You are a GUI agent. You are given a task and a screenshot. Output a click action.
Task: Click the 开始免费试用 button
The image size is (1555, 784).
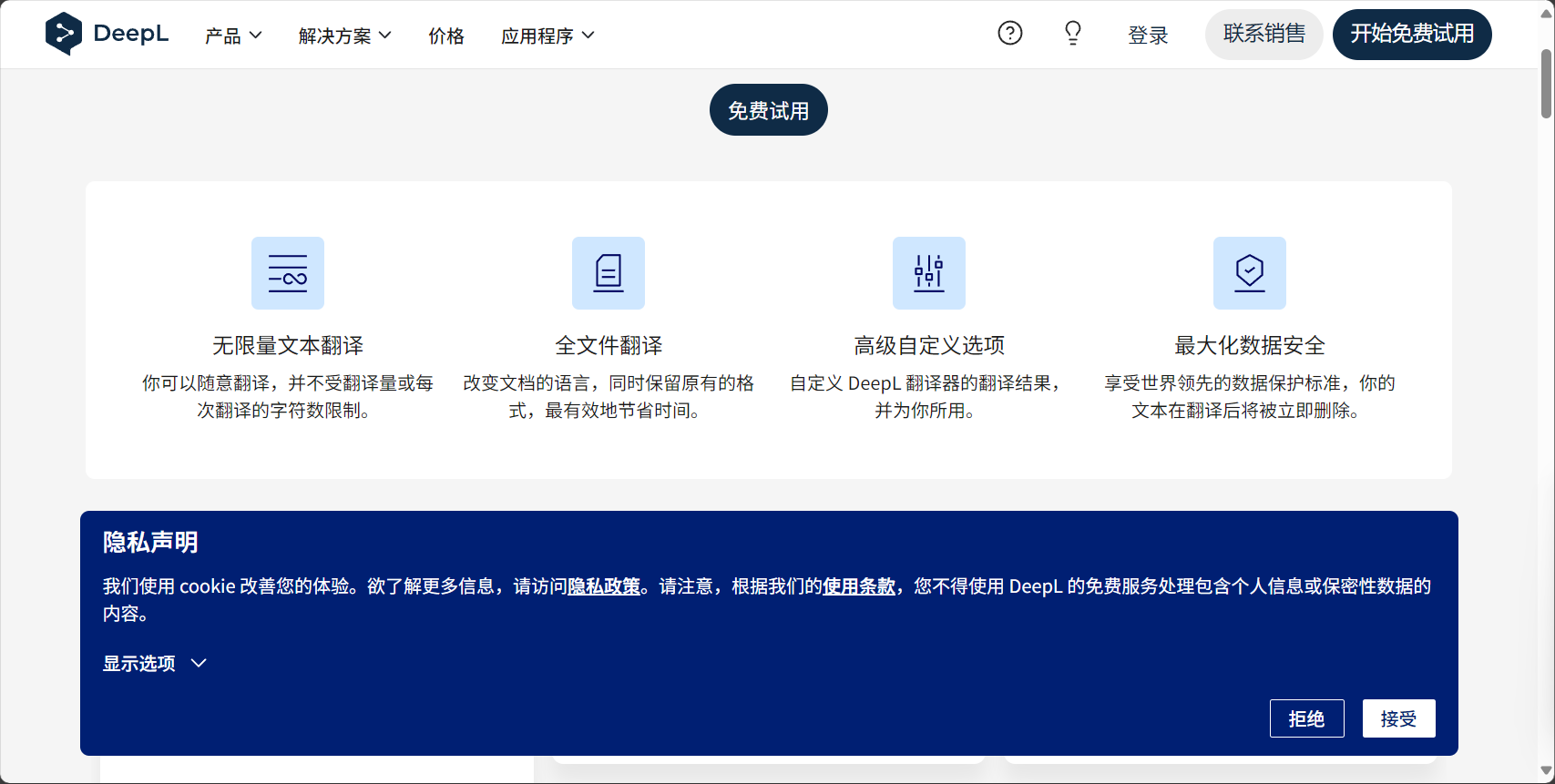tap(1412, 35)
